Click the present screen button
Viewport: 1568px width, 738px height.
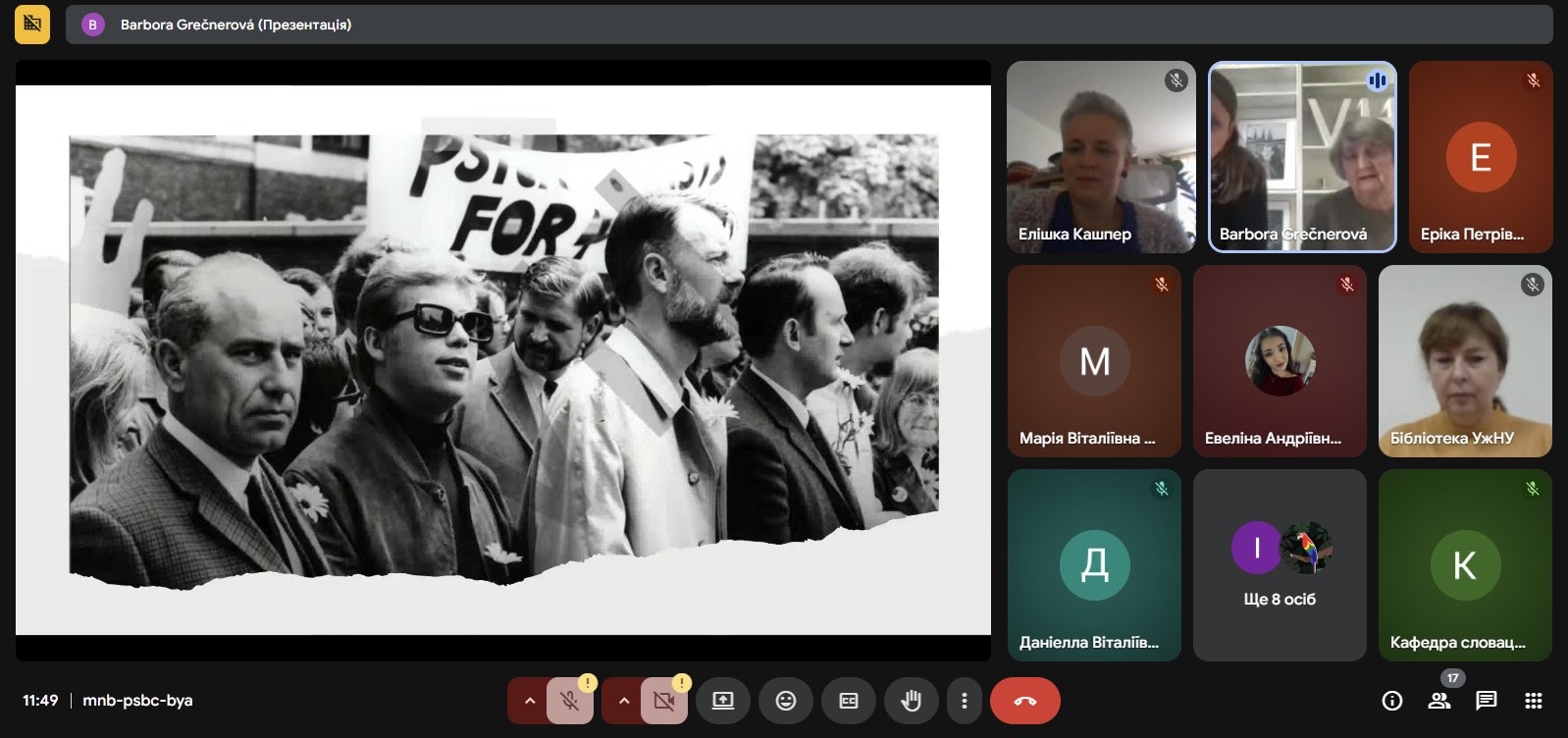click(x=723, y=701)
